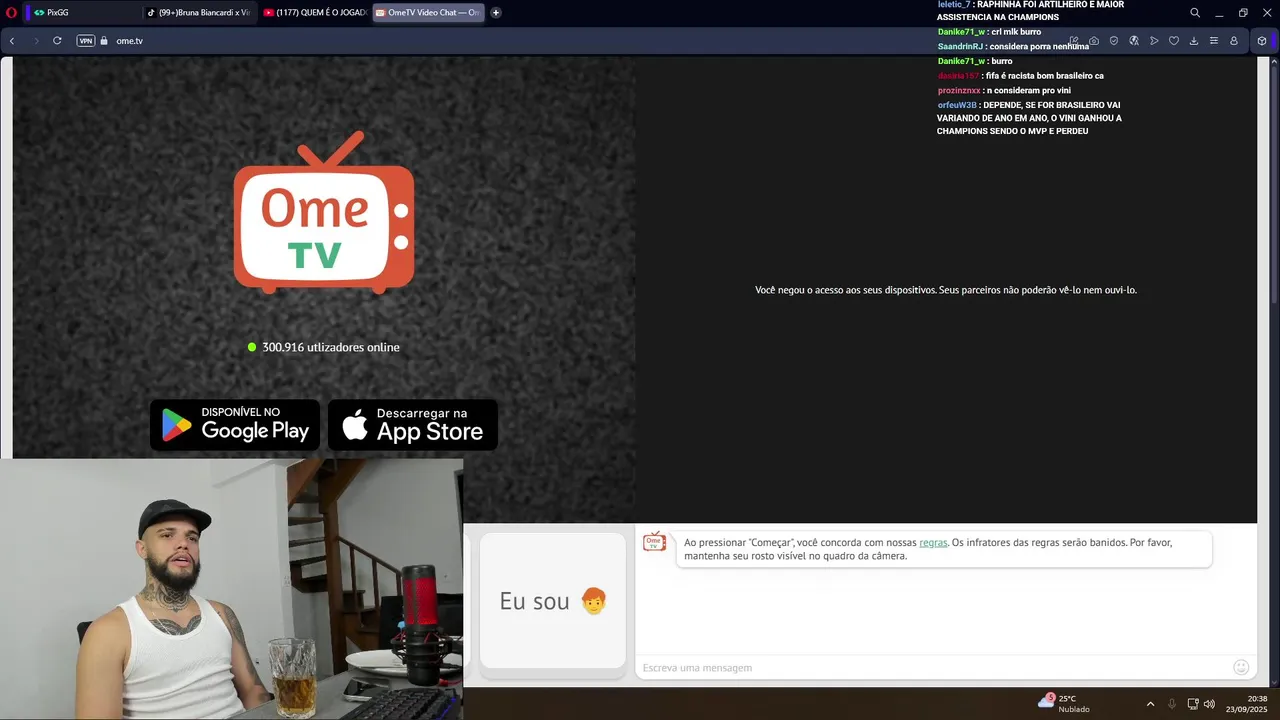Click the 300.916 utilizadores online text

click(330, 347)
